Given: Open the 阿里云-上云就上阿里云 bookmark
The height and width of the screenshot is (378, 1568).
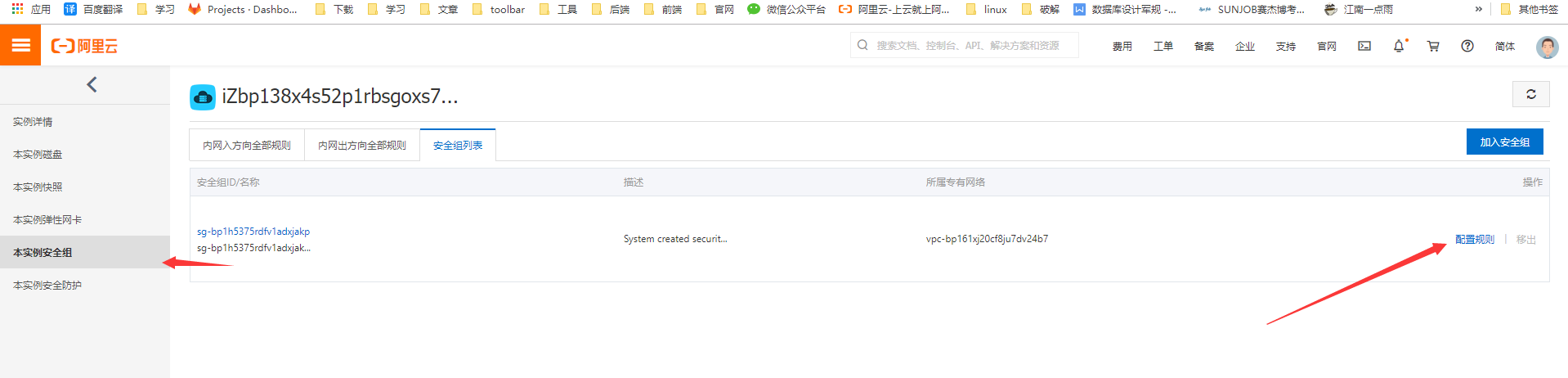Looking at the screenshot, I should coord(894,9).
